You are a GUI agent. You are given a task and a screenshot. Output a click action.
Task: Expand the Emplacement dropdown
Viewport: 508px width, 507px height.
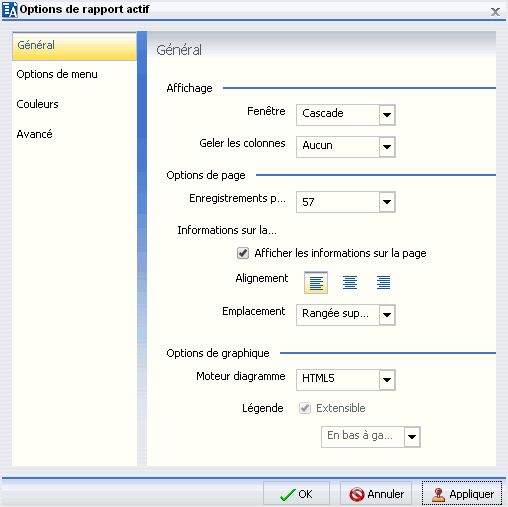tap(346, 315)
